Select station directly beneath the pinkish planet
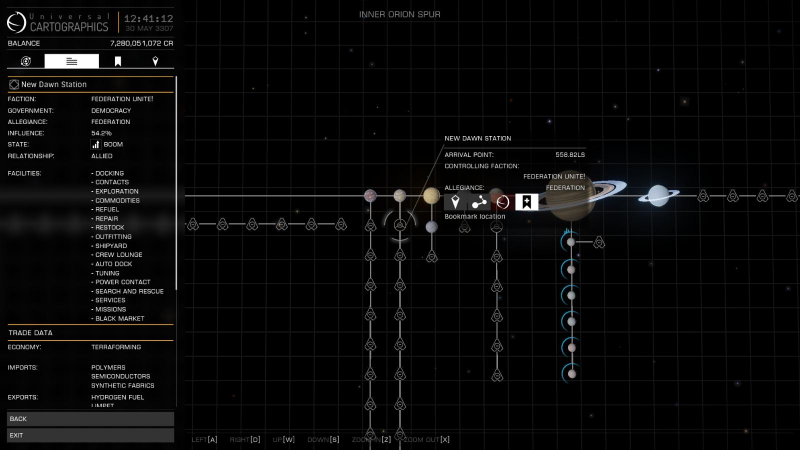Viewport: 800px width, 450px height. point(370,225)
